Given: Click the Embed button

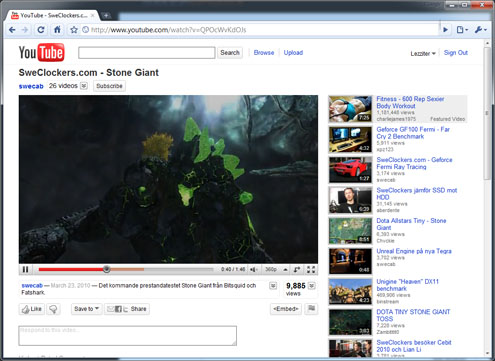Looking at the screenshot, I should point(286,309).
